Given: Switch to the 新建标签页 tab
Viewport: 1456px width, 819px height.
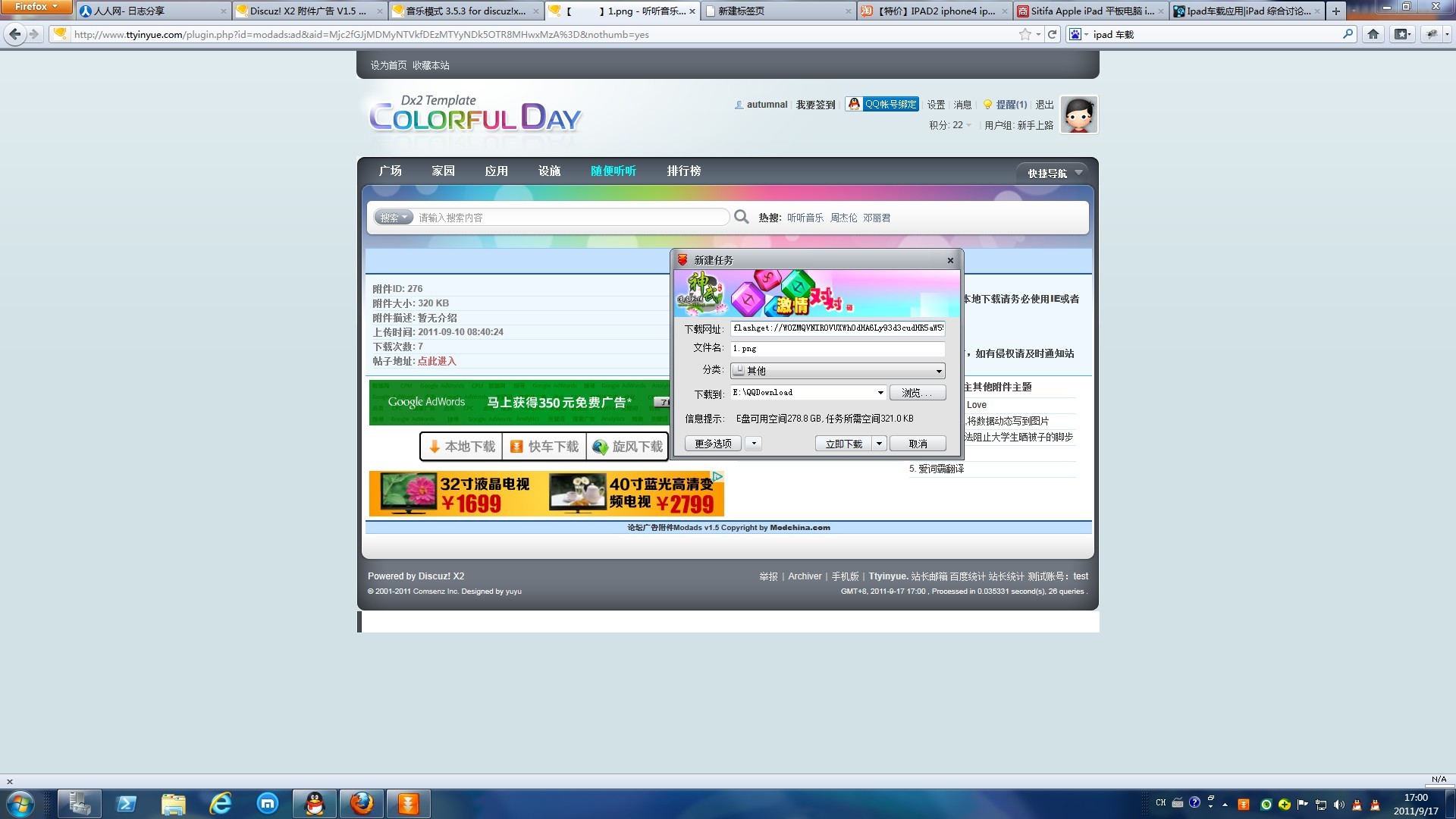Looking at the screenshot, I should [x=777, y=11].
